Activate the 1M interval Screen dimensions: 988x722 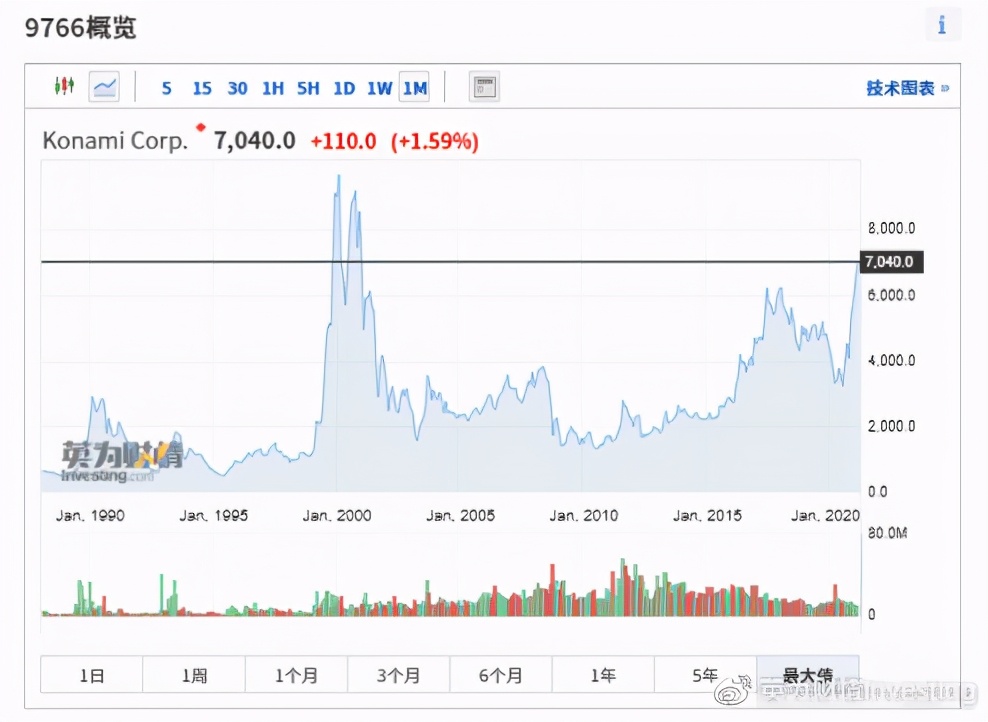(x=415, y=87)
